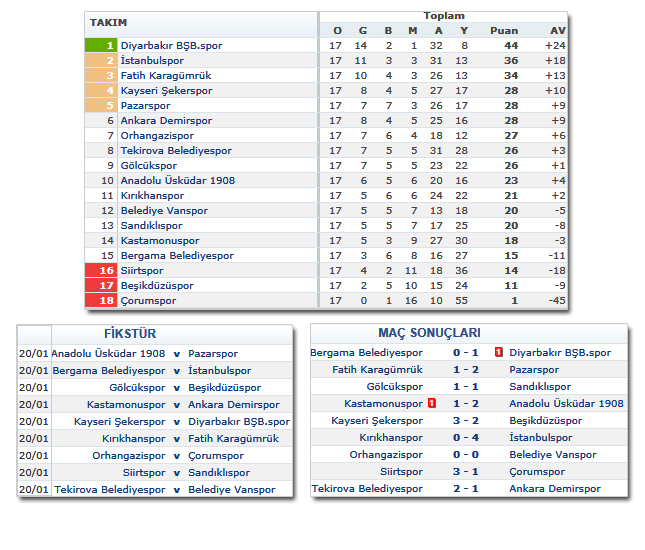Viewport: 645px width, 550px height.
Task: Click the Toplam header above the stats
Action: 443,16
